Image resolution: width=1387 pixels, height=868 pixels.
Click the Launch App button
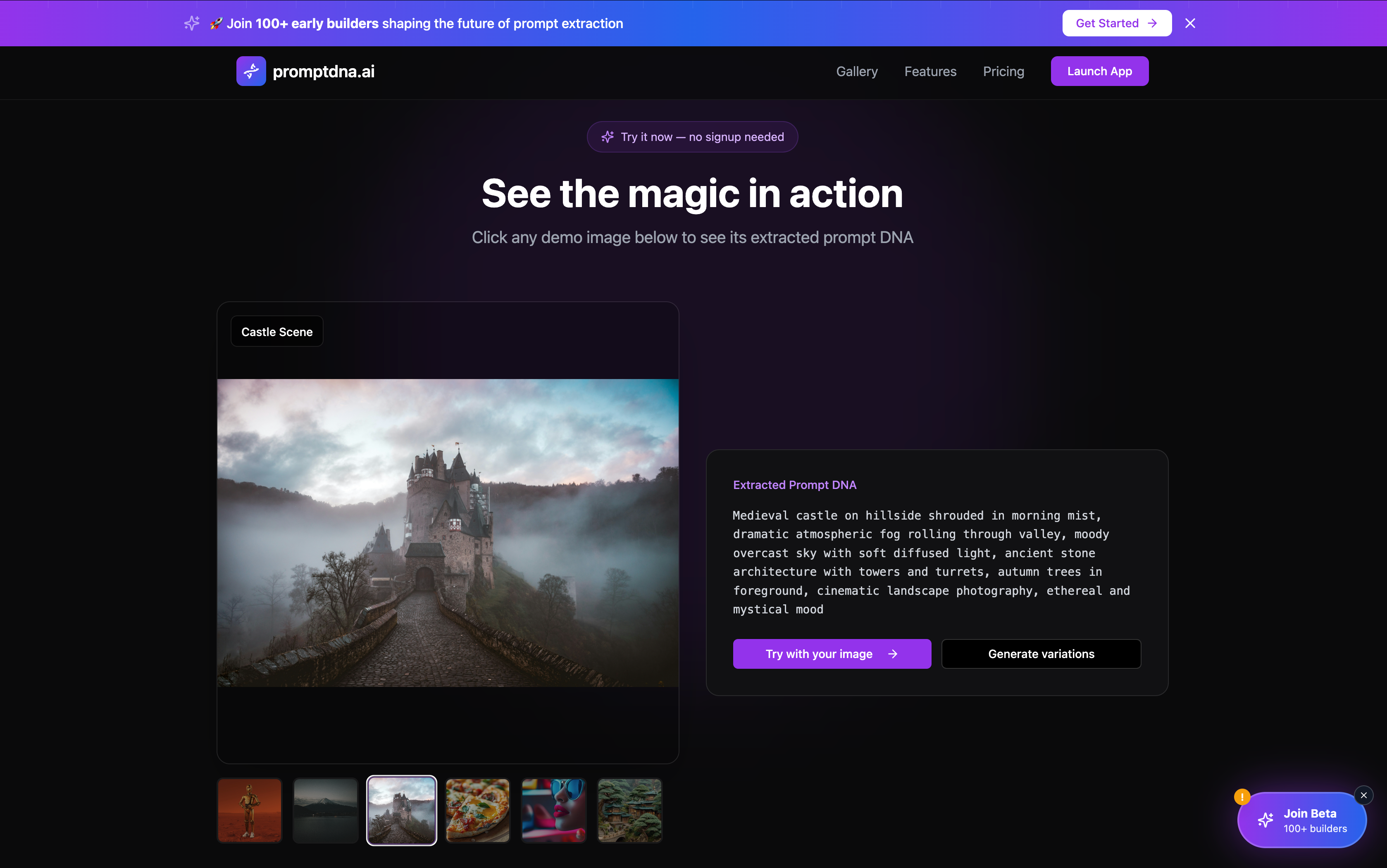click(1099, 71)
